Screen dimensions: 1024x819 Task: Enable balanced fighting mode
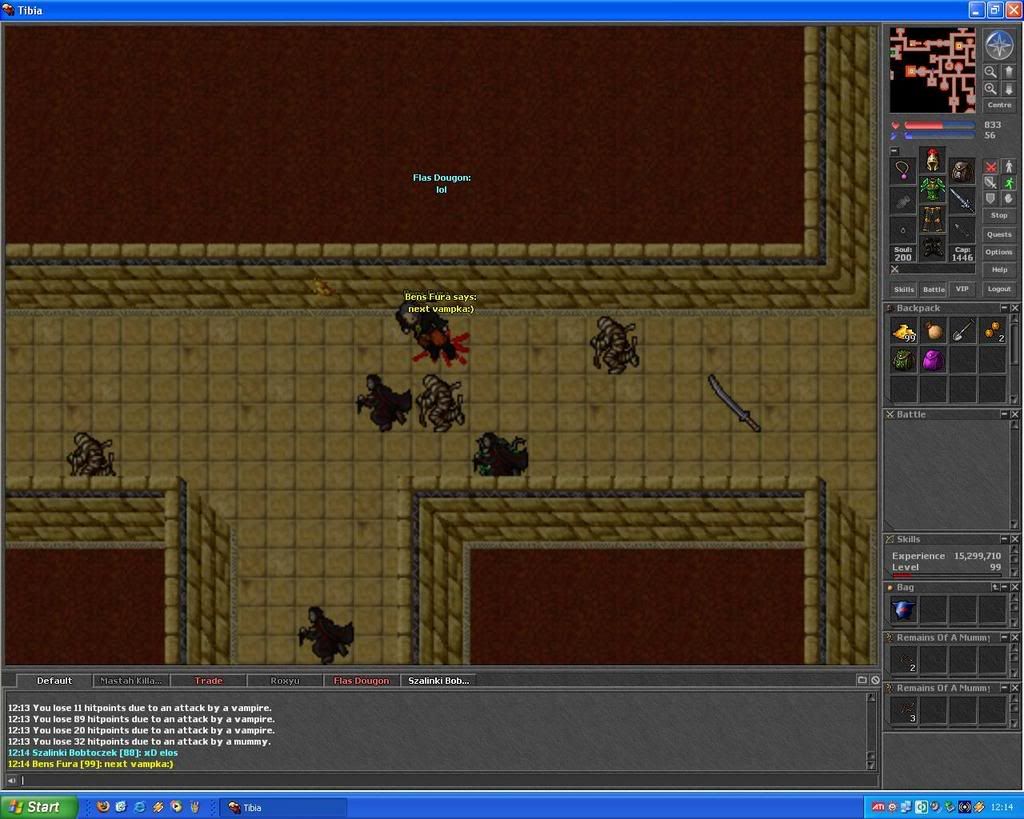click(x=991, y=183)
